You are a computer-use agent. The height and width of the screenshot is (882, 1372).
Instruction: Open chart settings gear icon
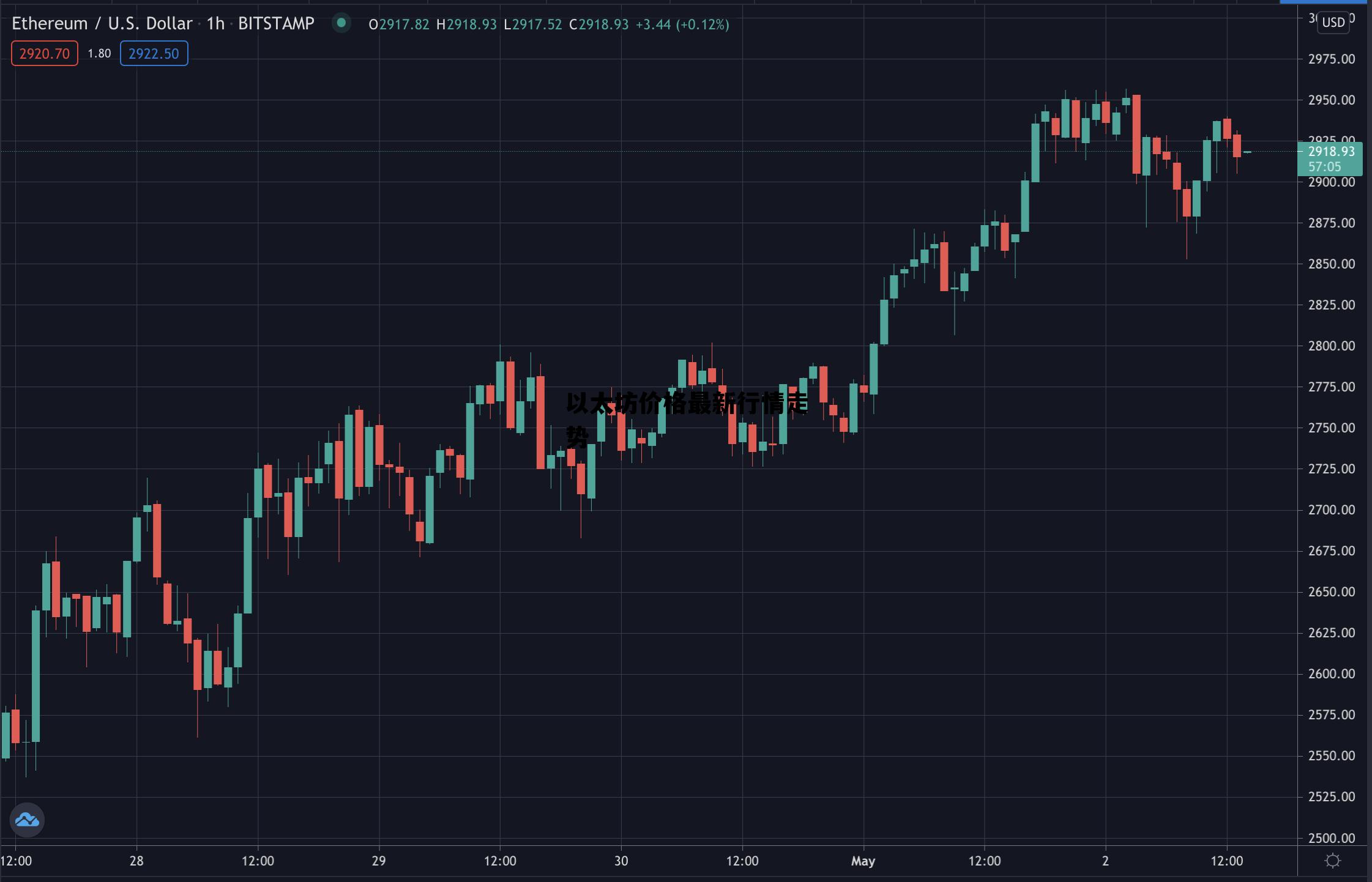point(1332,861)
